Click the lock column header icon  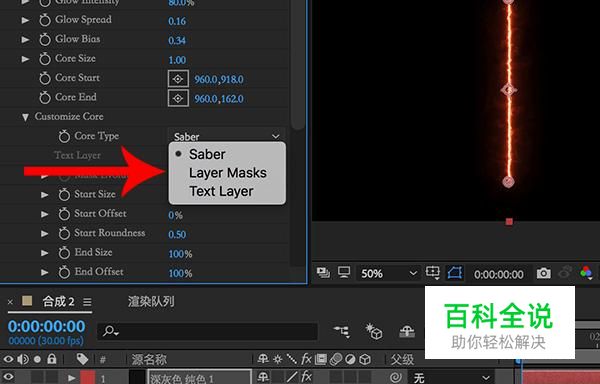pos(52,359)
